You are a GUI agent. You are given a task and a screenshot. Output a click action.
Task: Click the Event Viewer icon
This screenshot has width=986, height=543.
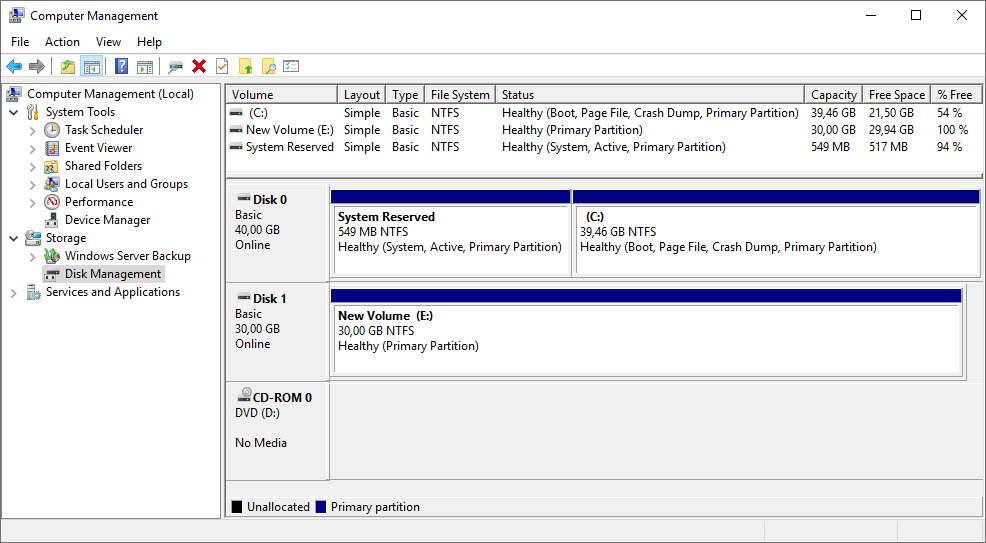(x=52, y=148)
